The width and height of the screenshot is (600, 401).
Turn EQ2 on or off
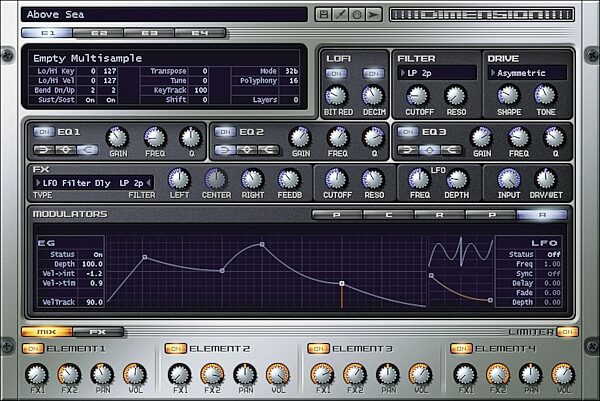225,132
